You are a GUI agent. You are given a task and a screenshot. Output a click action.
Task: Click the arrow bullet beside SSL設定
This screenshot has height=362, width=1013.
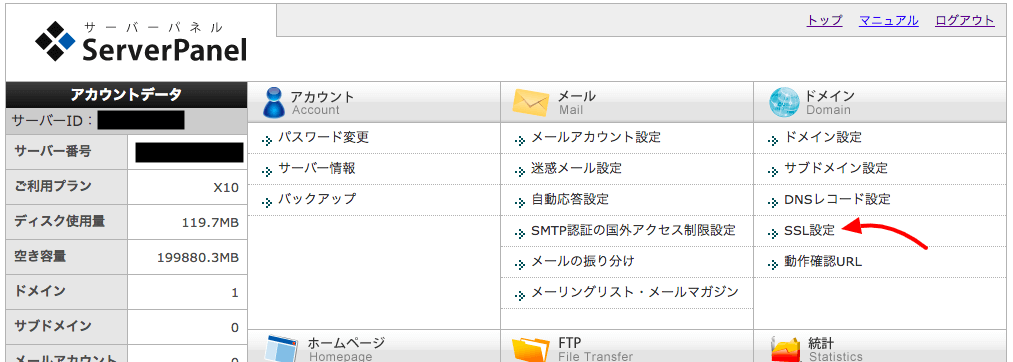772,233
